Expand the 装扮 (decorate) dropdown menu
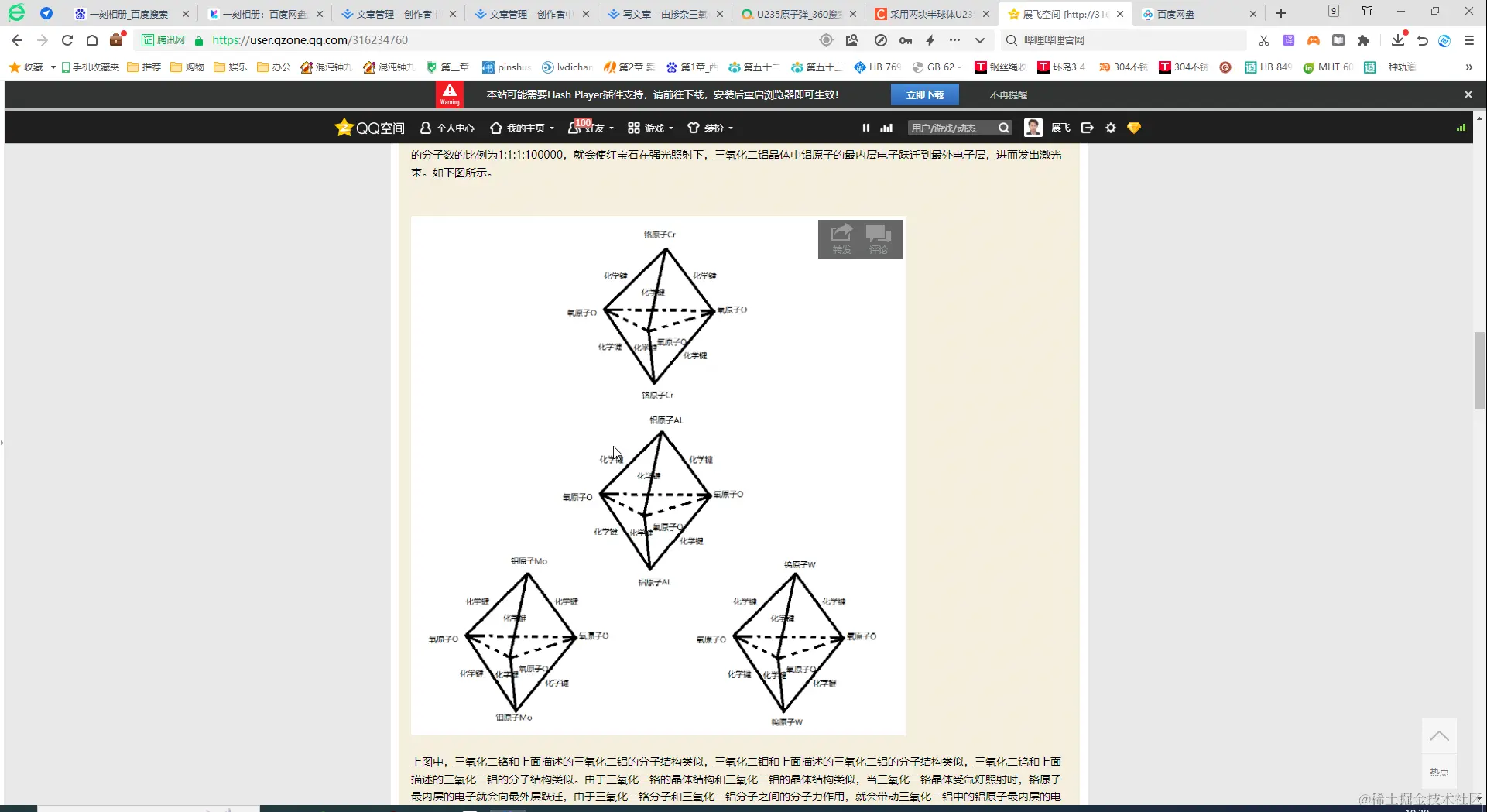The image size is (1487, 812). 711,128
